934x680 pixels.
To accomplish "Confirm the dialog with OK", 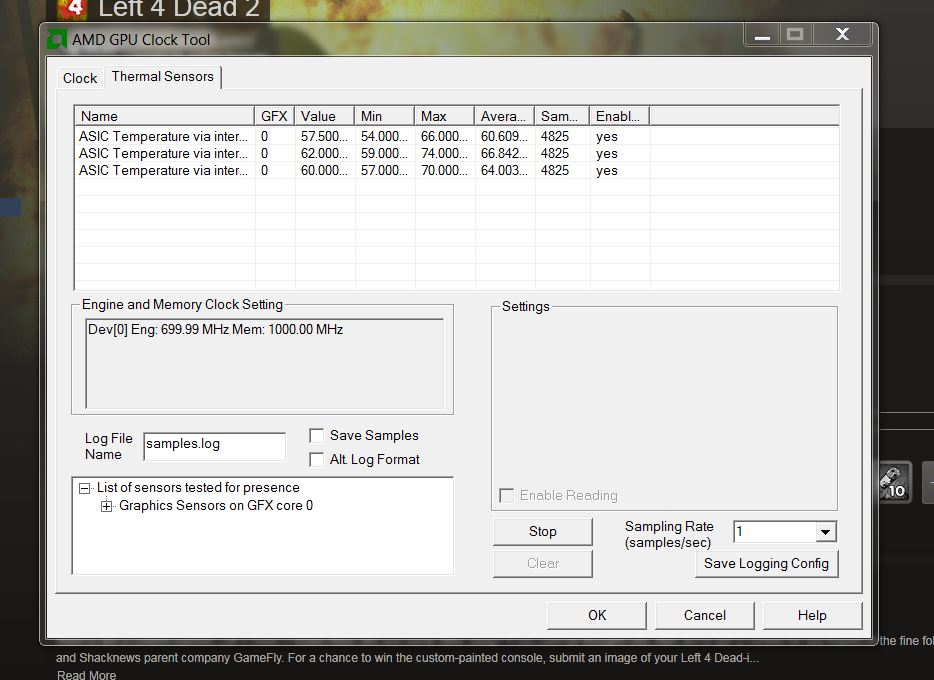I will [x=597, y=615].
